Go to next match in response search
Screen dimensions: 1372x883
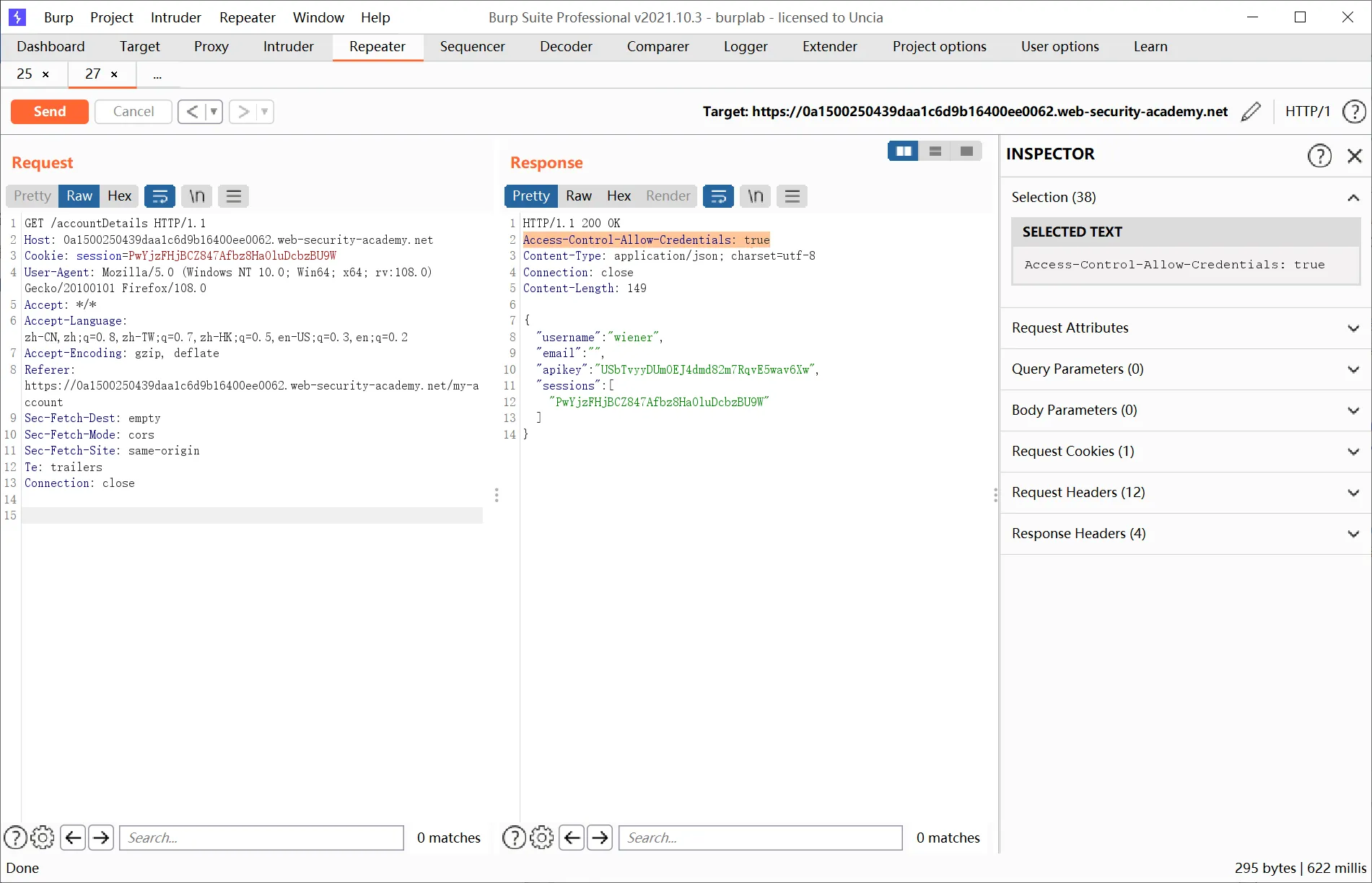(600, 838)
